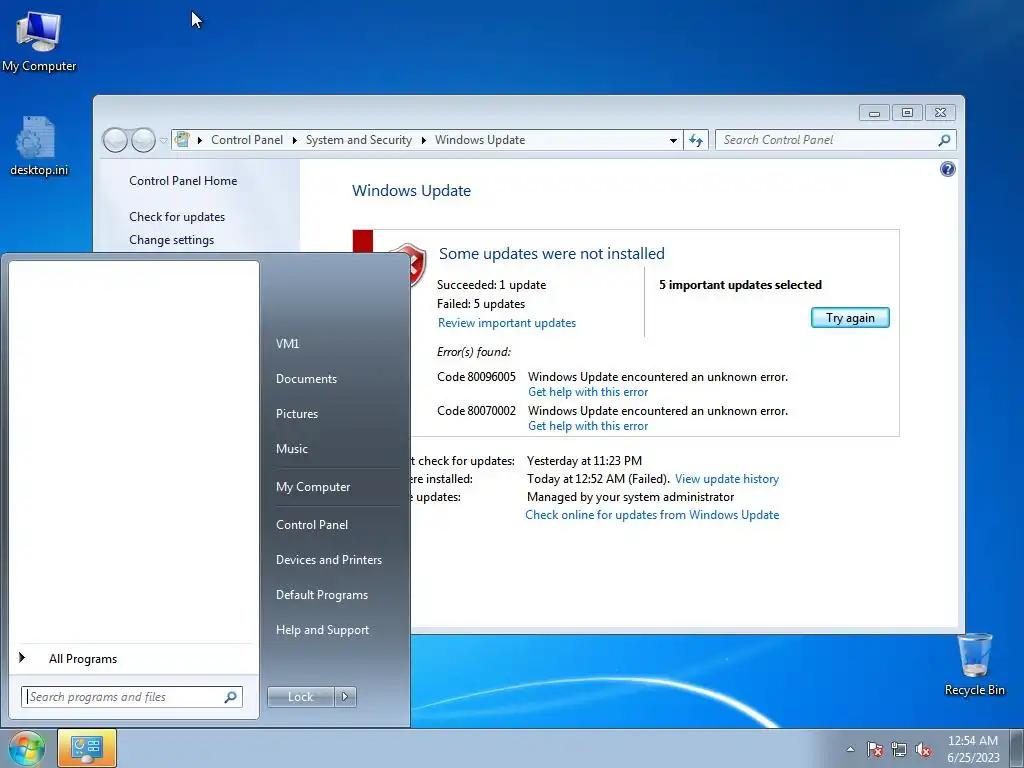The width and height of the screenshot is (1024, 768).
Task: Open Devices and Printers in Start menu
Action: point(328,560)
